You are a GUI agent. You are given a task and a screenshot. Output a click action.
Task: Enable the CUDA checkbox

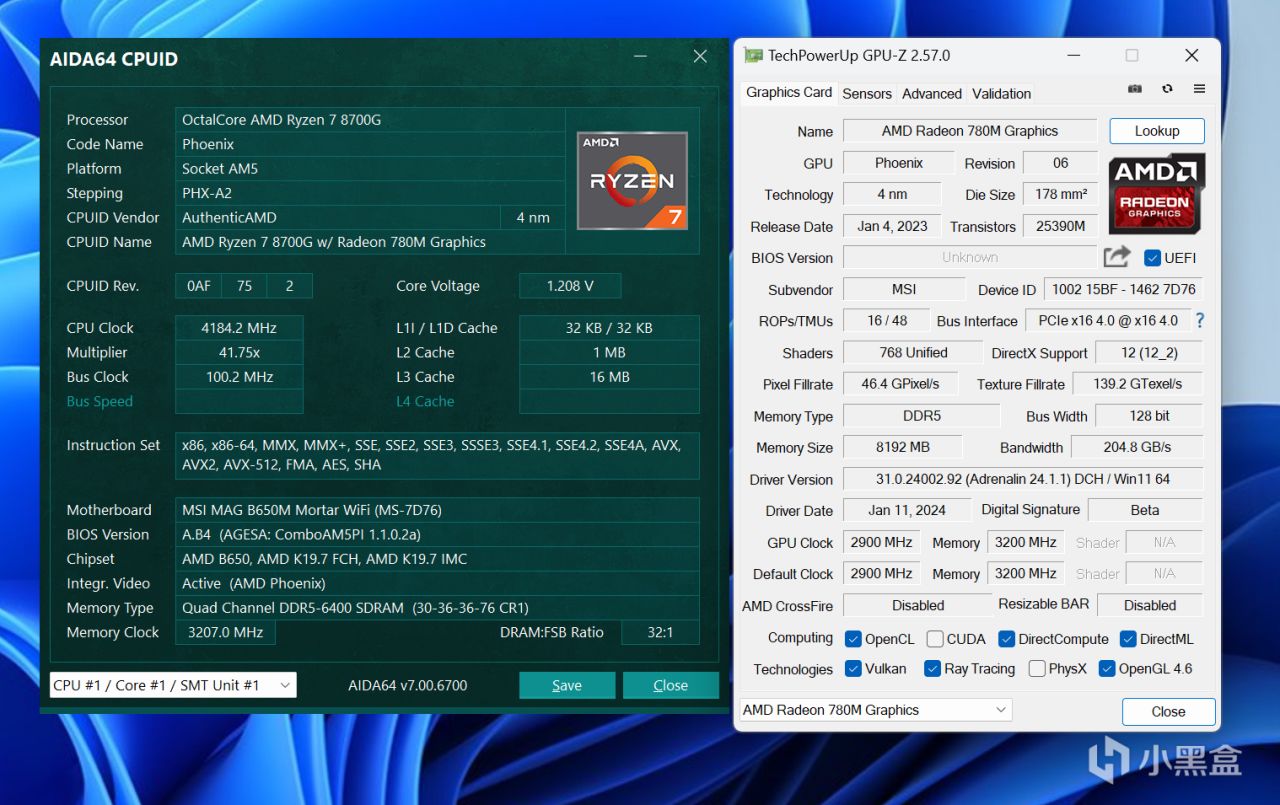tap(934, 639)
